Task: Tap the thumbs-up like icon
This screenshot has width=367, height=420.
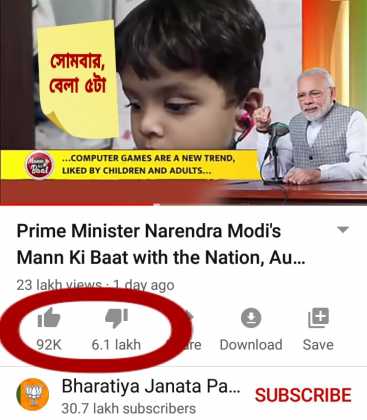Action: 49,318
